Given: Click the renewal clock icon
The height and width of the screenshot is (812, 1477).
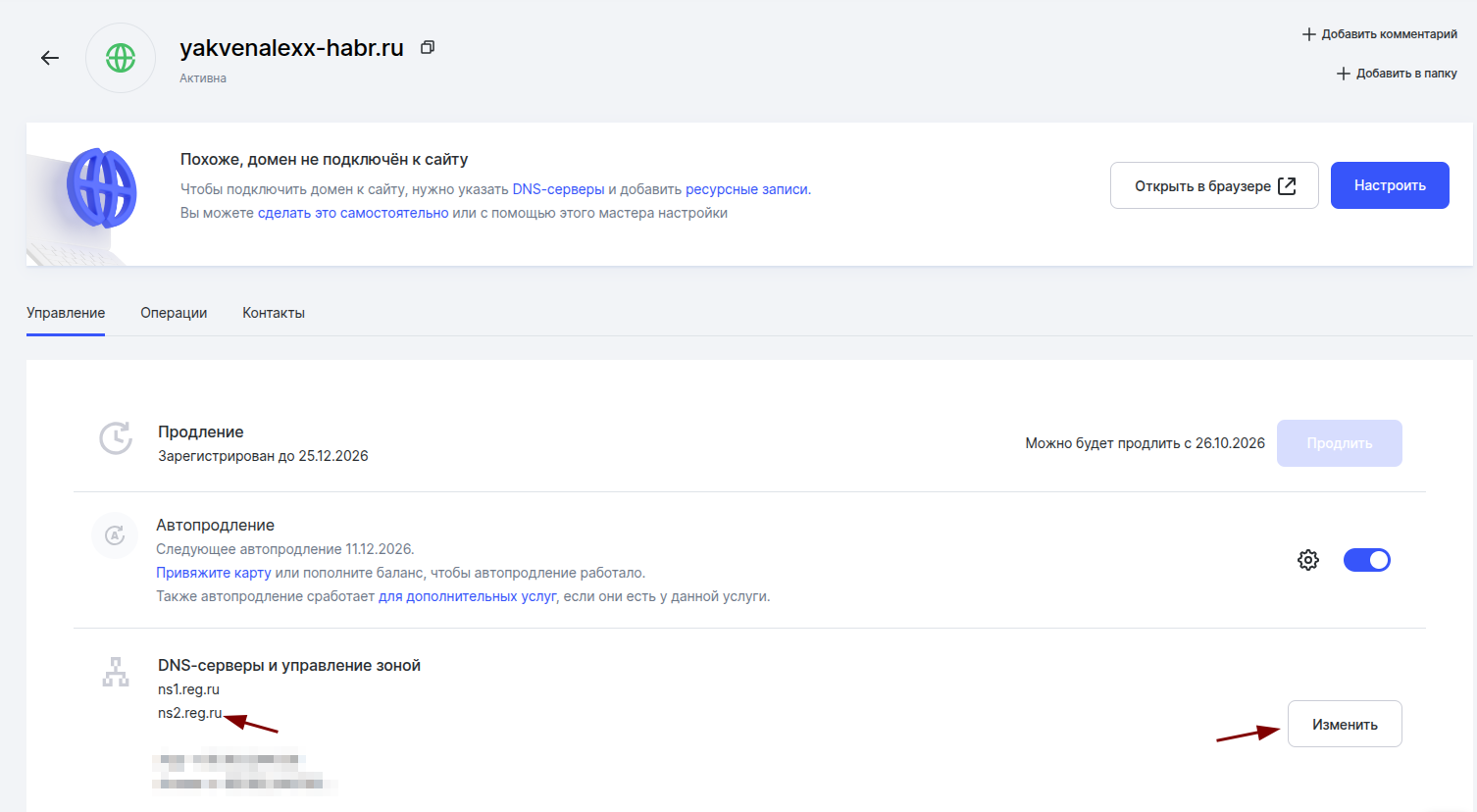Looking at the screenshot, I should pos(116,438).
